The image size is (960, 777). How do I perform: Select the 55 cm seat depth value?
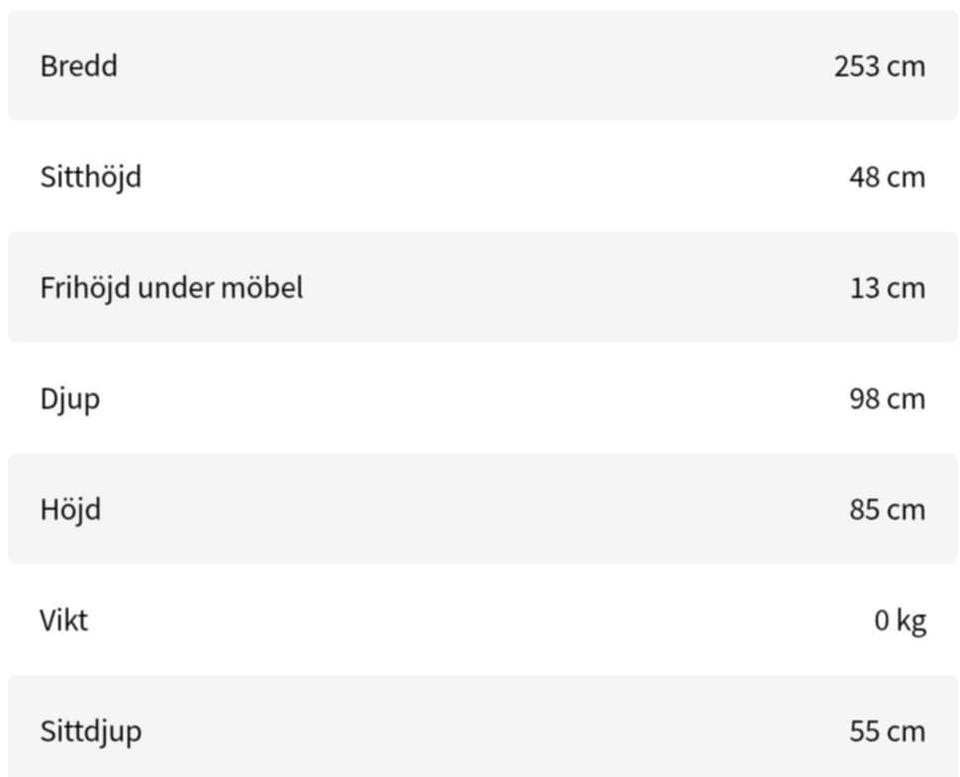(x=886, y=732)
